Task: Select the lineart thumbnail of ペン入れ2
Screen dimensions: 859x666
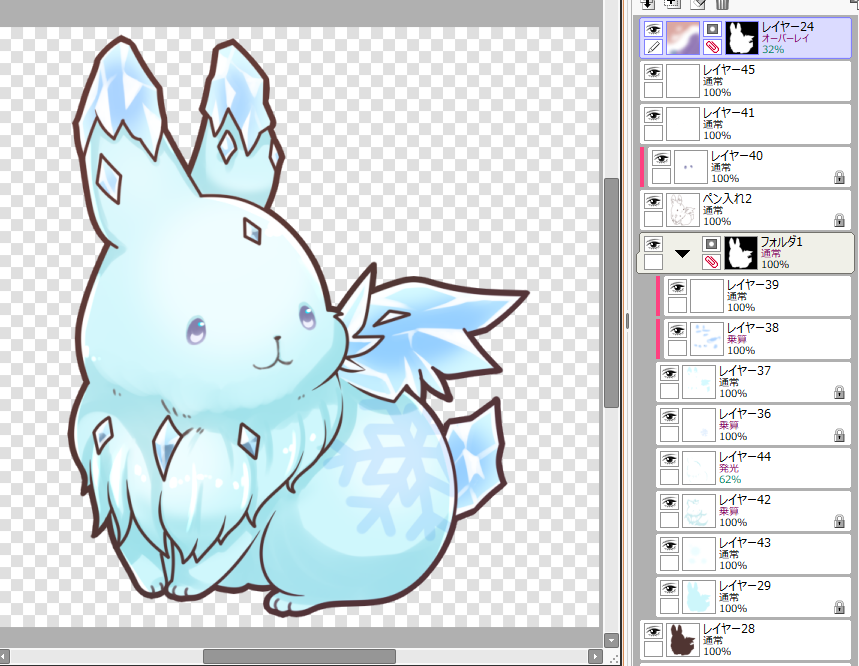Action: [683, 210]
